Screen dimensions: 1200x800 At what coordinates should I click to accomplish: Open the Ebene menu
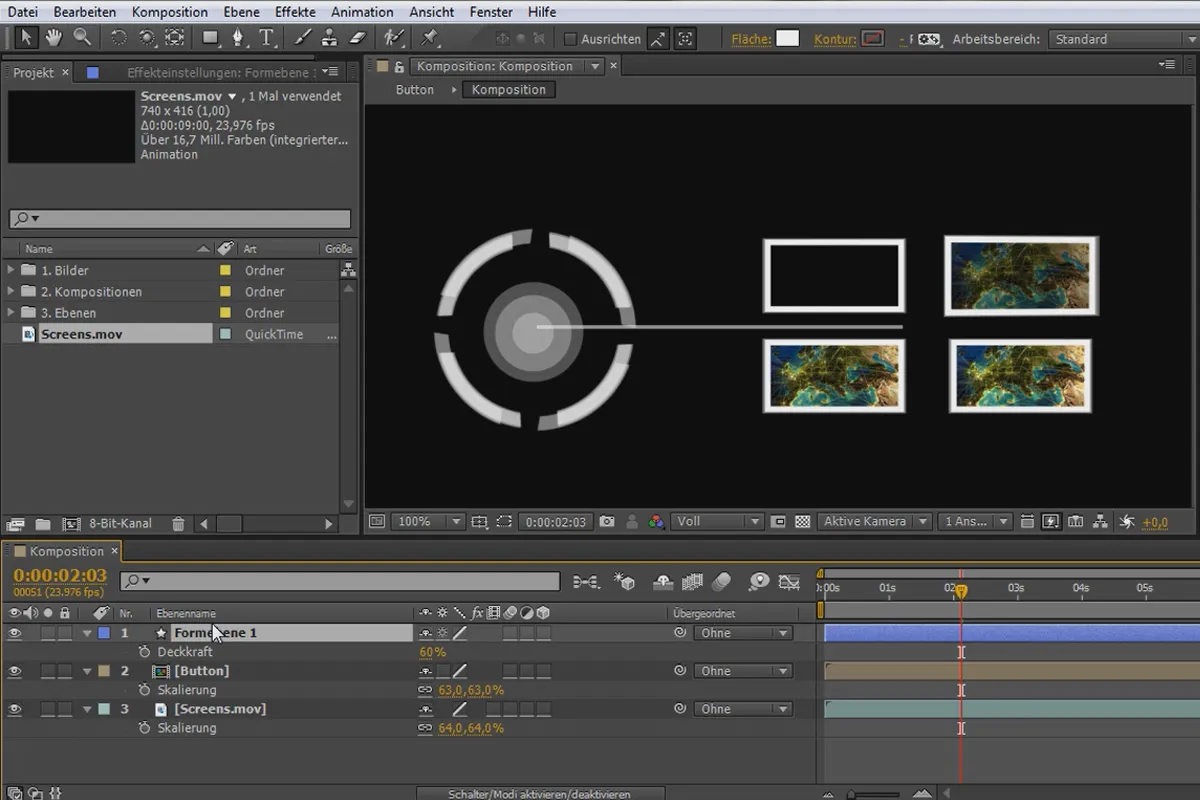click(241, 12)
